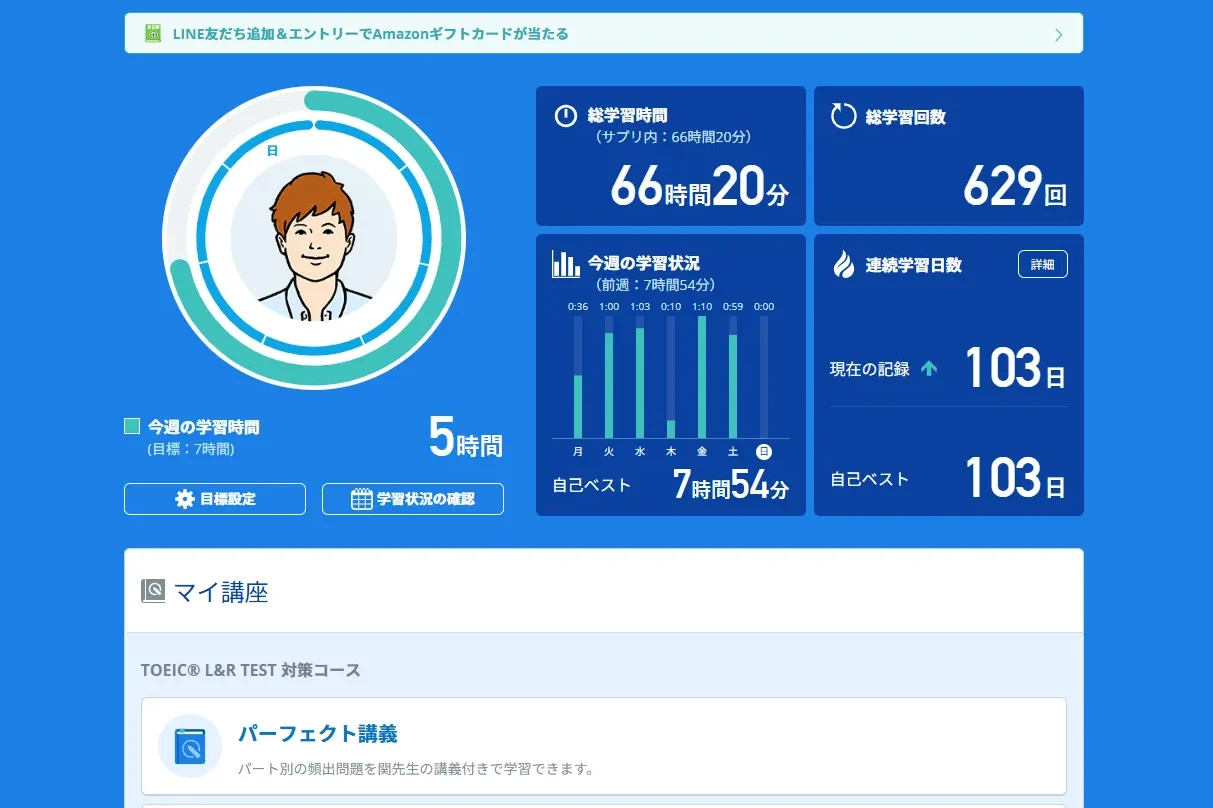This screenshot has width=1213, height=808.
Task: Click Thursday's bar labeled 0:10
Action: click(671, 377)
